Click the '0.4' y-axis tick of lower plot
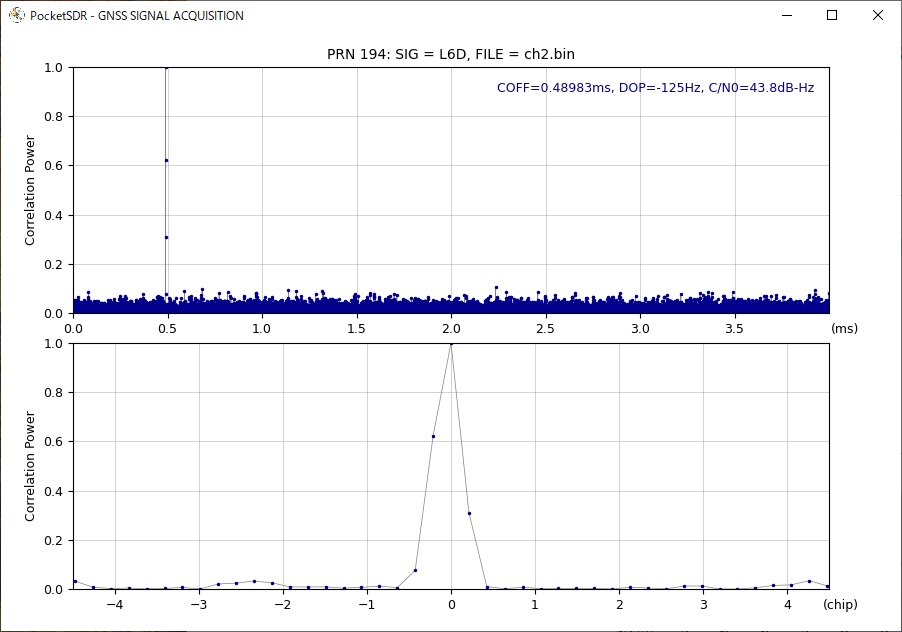902x632 pixels. coord(53,492)
